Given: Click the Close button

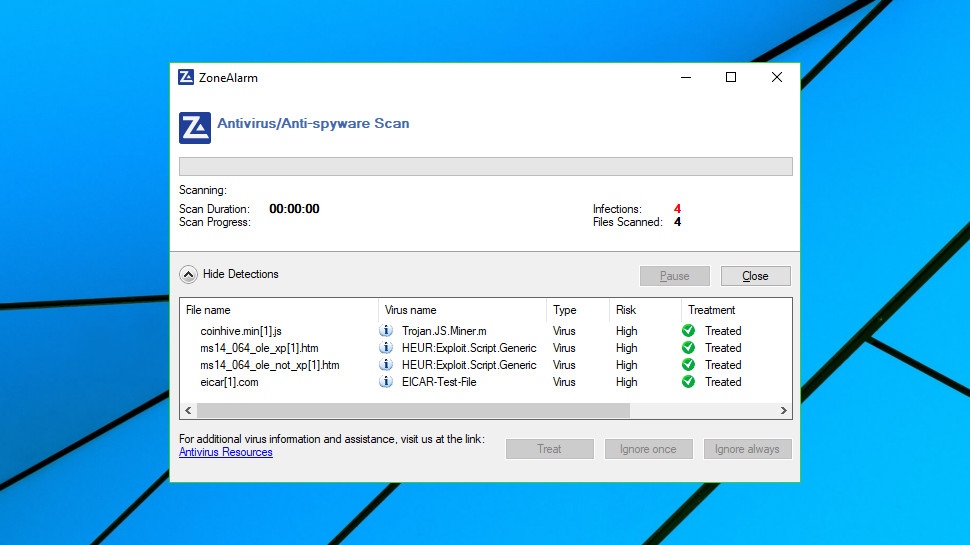Looking at the screenshot, I should click(x=755, y=276).
